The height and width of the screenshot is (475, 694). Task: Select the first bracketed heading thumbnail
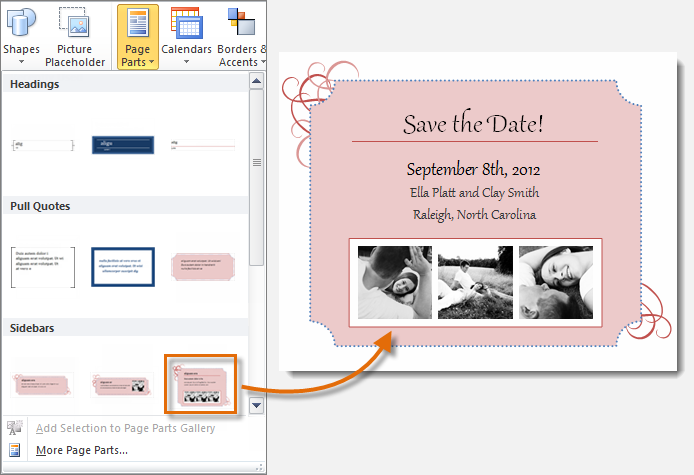point(44,146)
